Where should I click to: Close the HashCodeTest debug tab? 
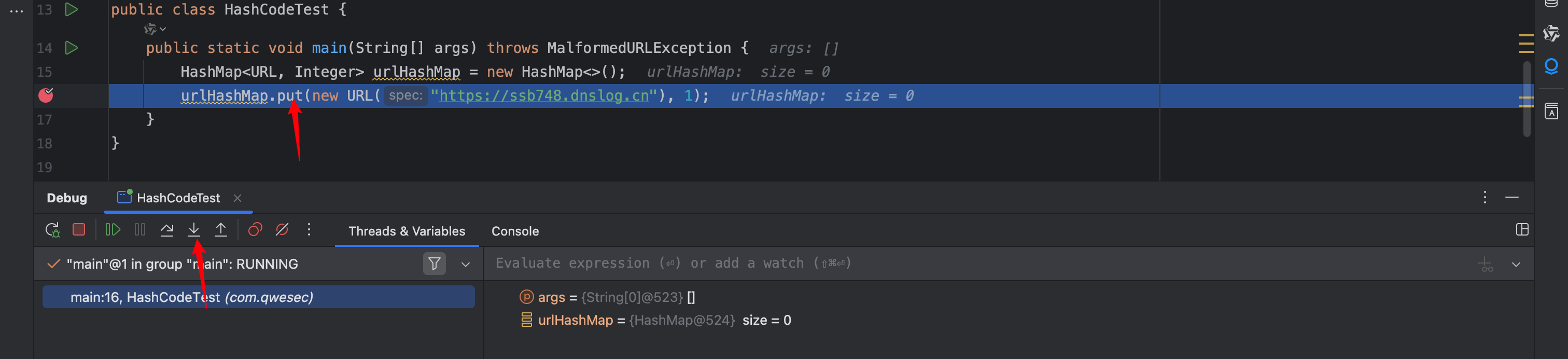click(237, 198)
